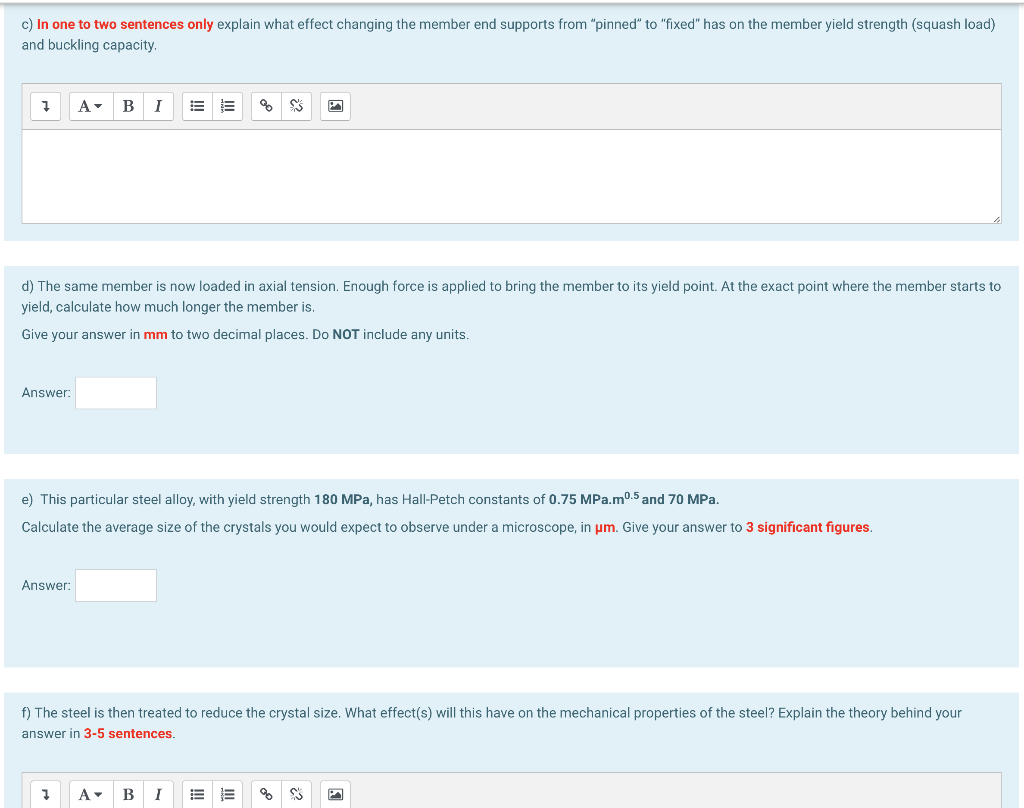1024x808 pixels.
Task: Expand toolbar toggle in question f editor
Action: pos(46,794)
